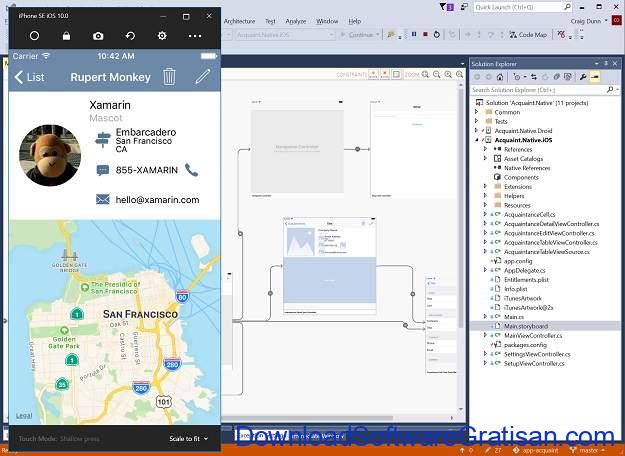Open the Window menu
Viewport: 625px width, 456px height.
[327, 21]
